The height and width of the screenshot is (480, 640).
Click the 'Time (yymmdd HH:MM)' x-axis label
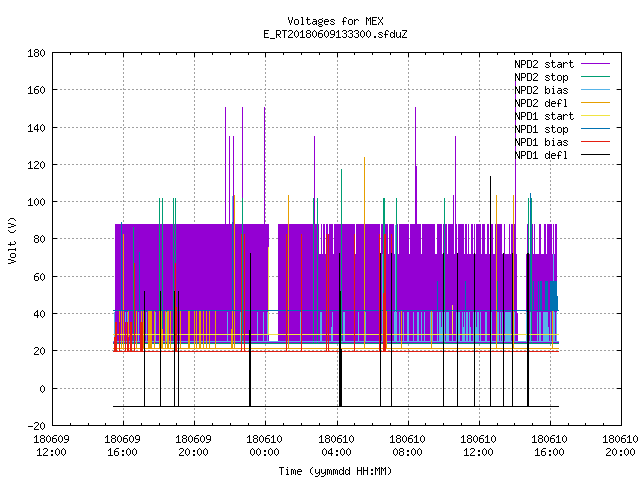pyautogui.click(x=335, y=471)
